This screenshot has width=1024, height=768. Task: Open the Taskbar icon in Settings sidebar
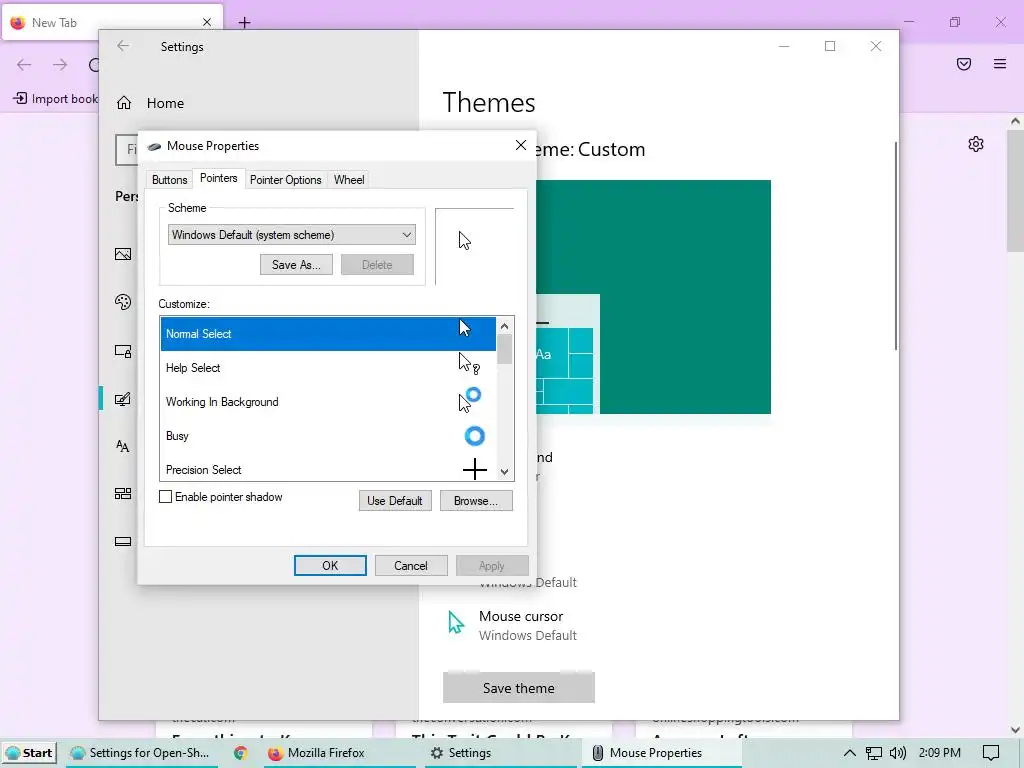(x=123, y=541)
